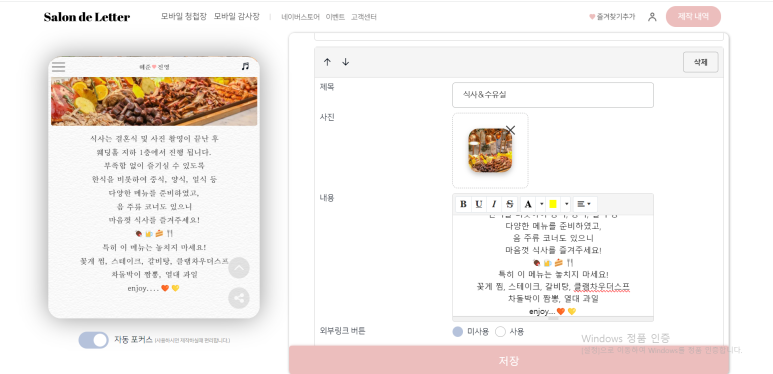
Task: Click the text '특히 이 메뉴는 놓치지 마세요!' in the content editor
Action: point(554,274)
